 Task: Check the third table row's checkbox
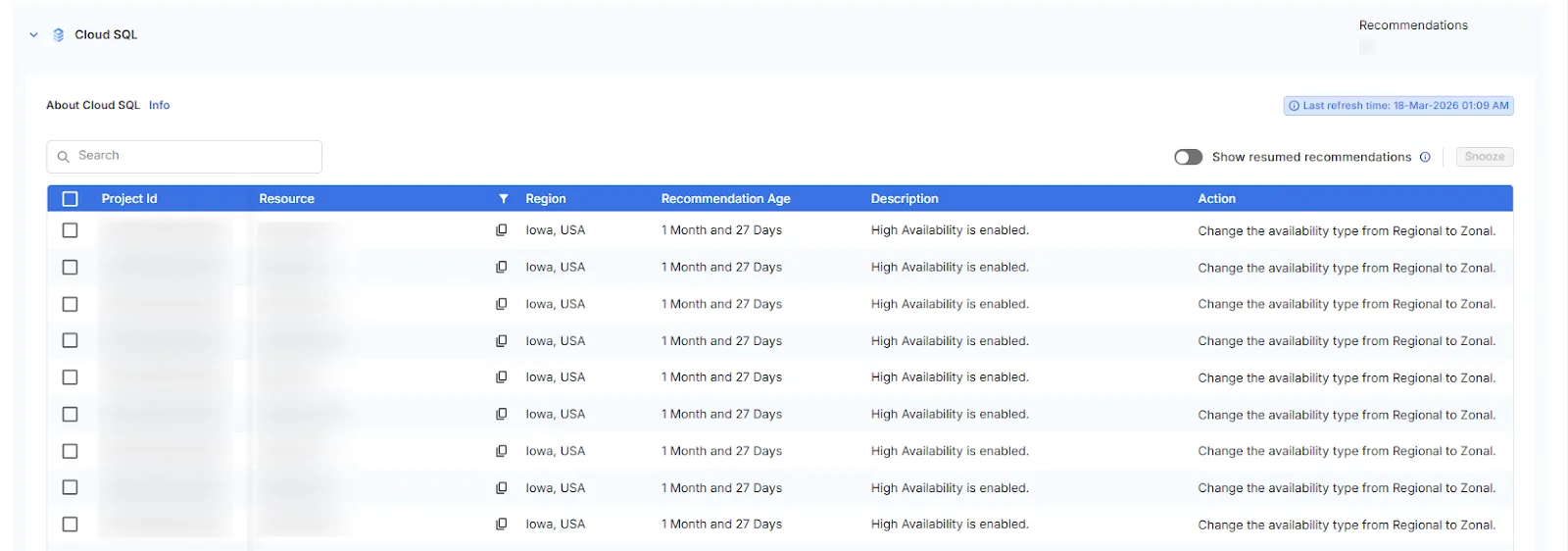(70, 304)
